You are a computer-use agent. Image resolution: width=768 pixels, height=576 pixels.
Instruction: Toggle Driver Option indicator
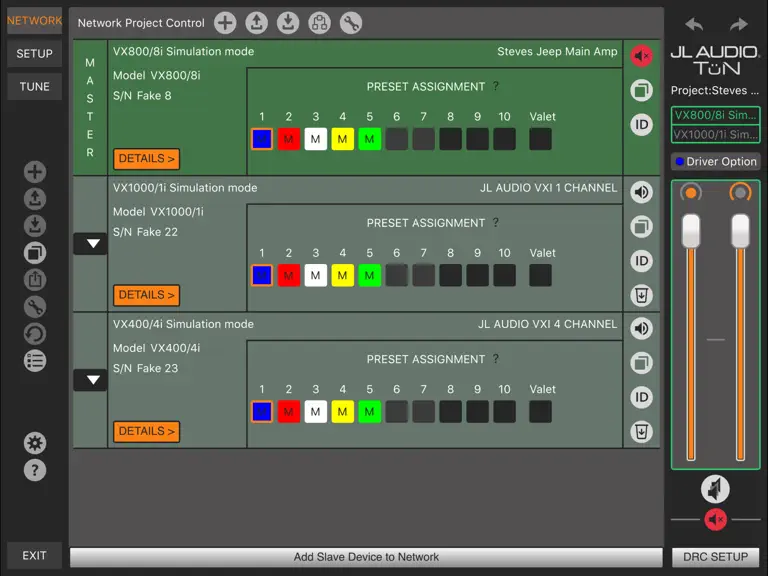716,162
